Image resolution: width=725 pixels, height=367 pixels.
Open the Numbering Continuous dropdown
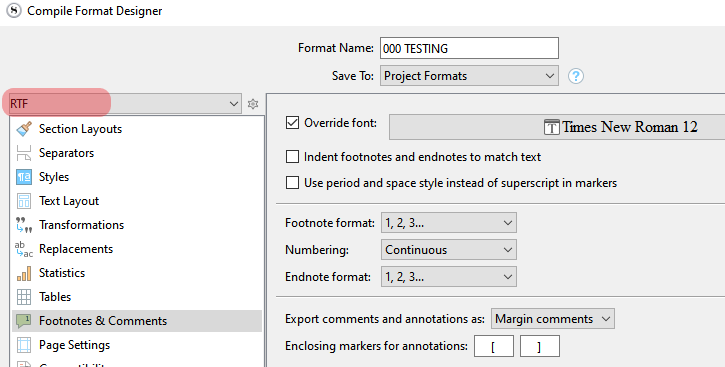pyautogui.click(x=449, y=250)
